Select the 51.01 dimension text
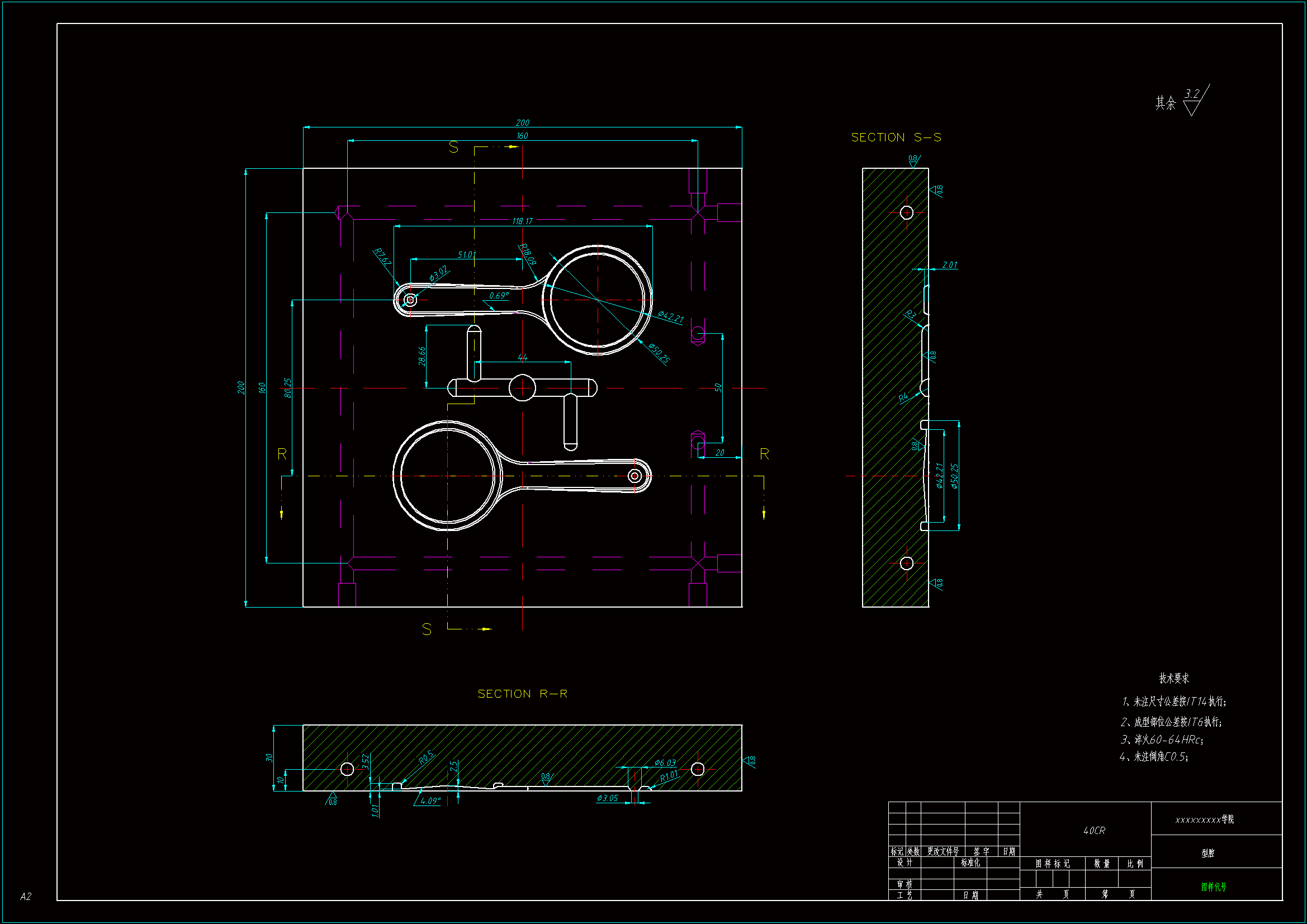The width and height of the screenshot is (1307, 924). 466,254
